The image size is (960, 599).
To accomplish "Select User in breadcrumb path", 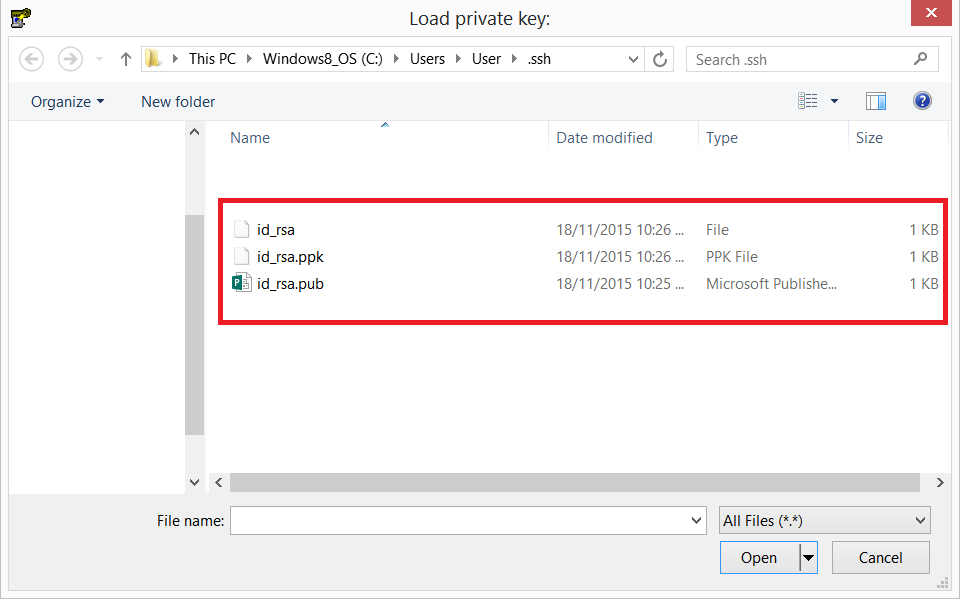I will click(x=486, y=59).
